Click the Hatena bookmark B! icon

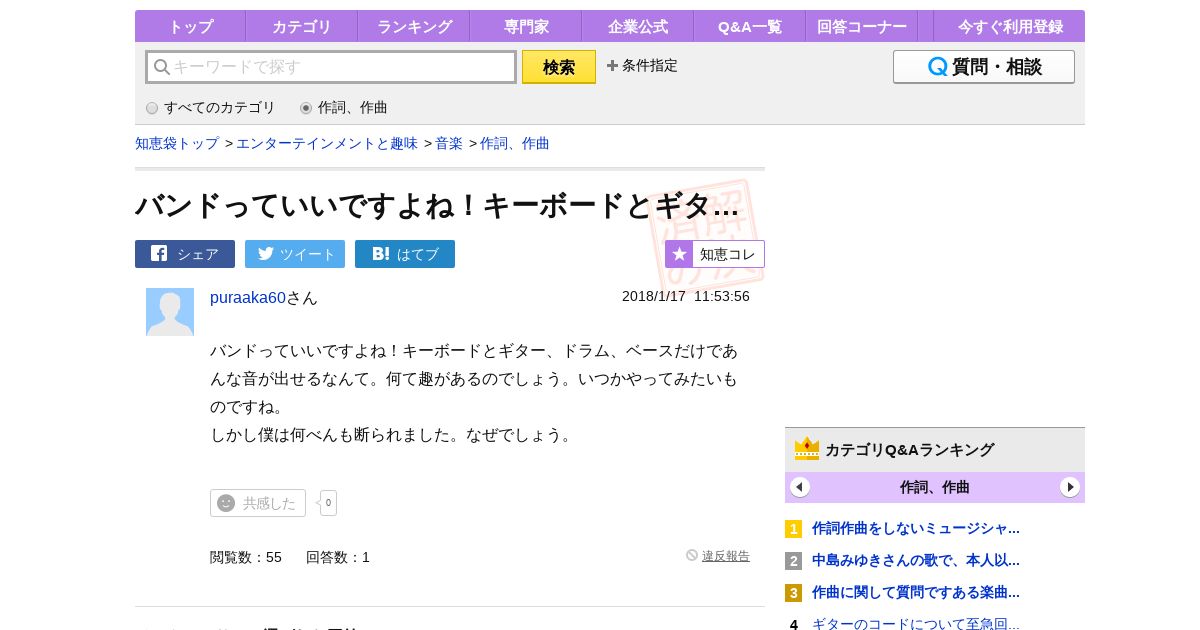pyautogui.click(x=380, y=254)
